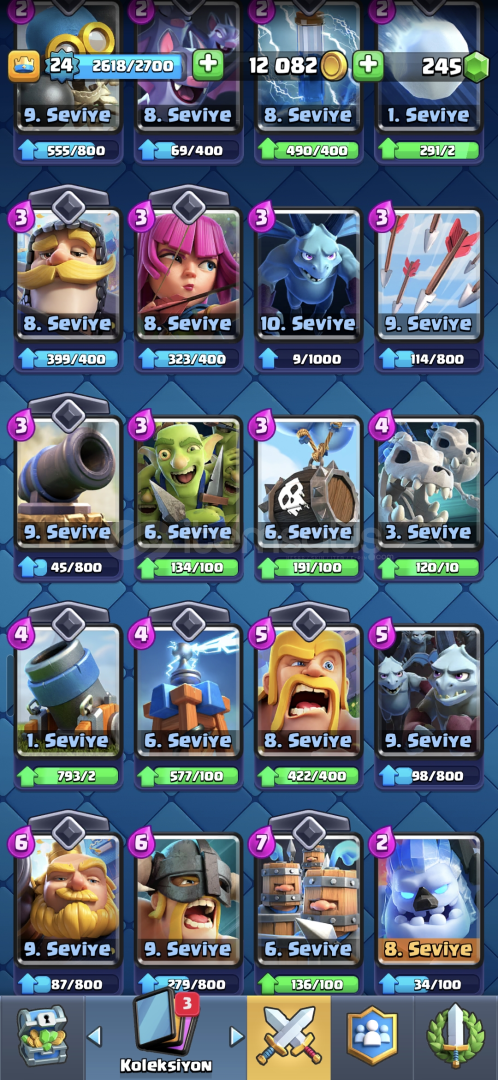The width and height of the screenshot is (498, 1080).
Task: Click the Skeleton Dragons 120/10 upgrade bar
Action: (x=428, y=568)
